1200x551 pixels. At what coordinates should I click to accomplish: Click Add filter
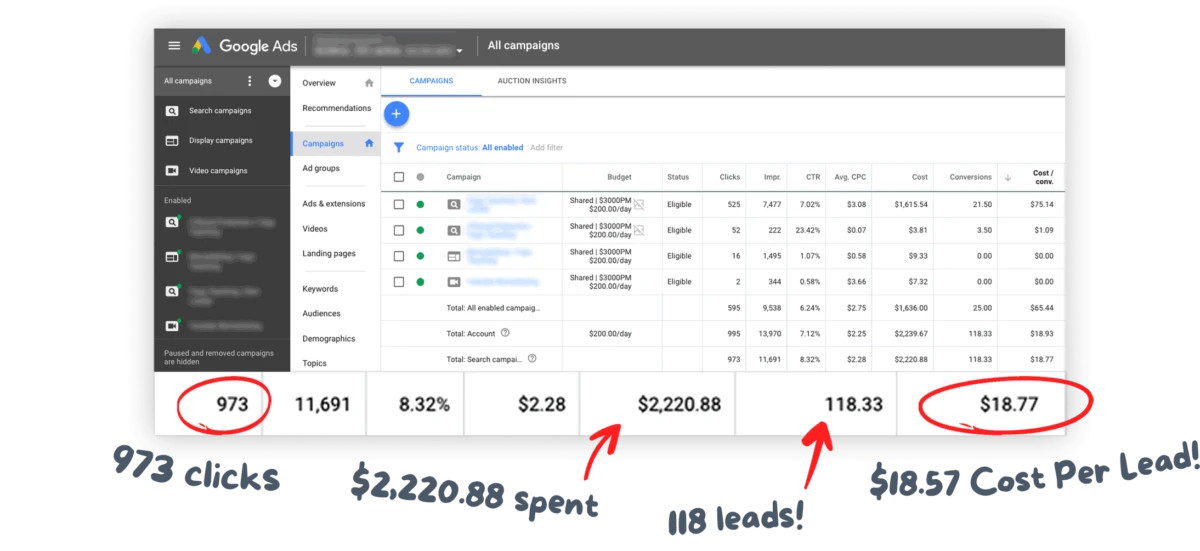point(546,148)
